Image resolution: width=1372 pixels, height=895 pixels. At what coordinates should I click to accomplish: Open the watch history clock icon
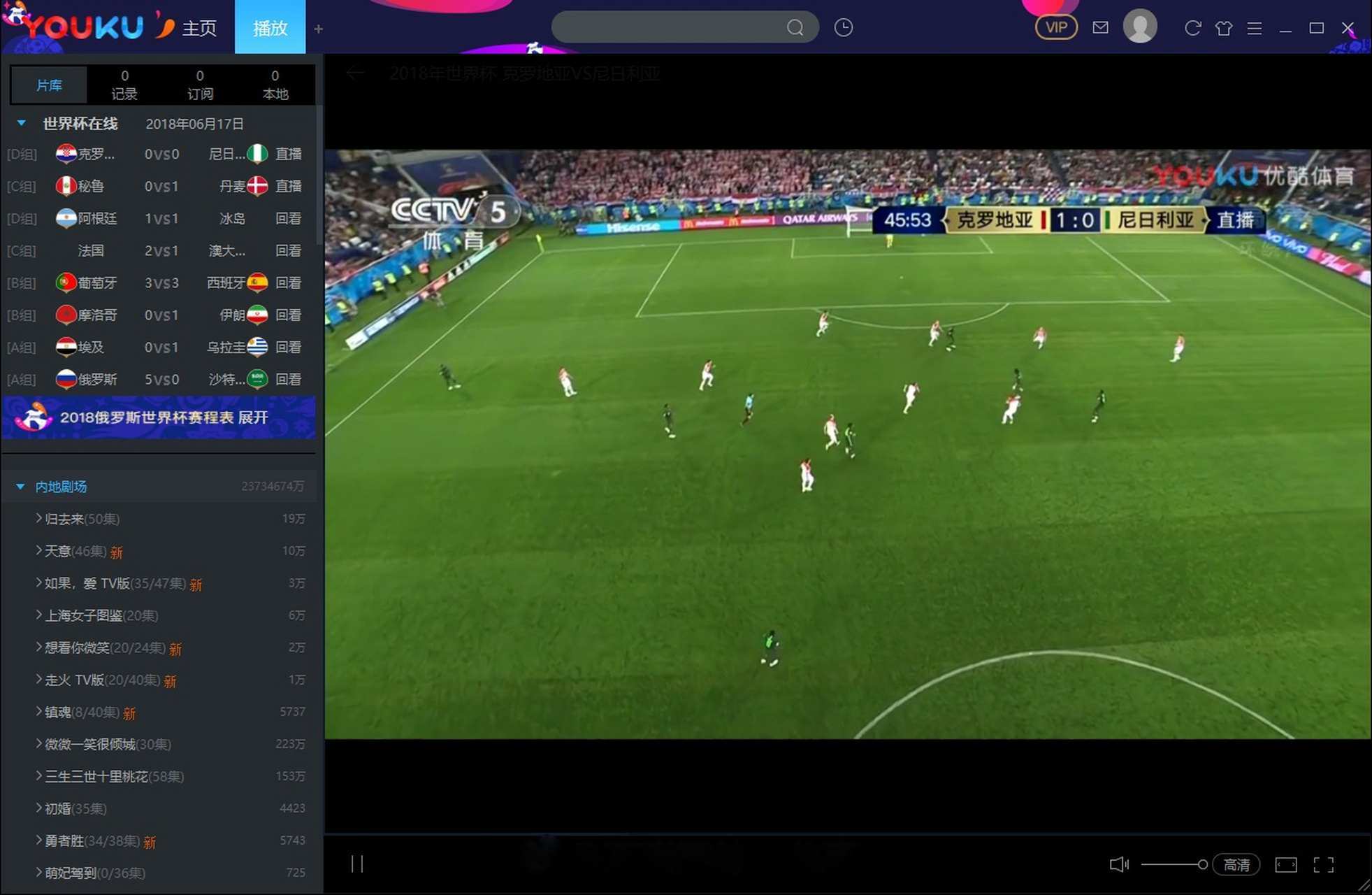[844, 27]
